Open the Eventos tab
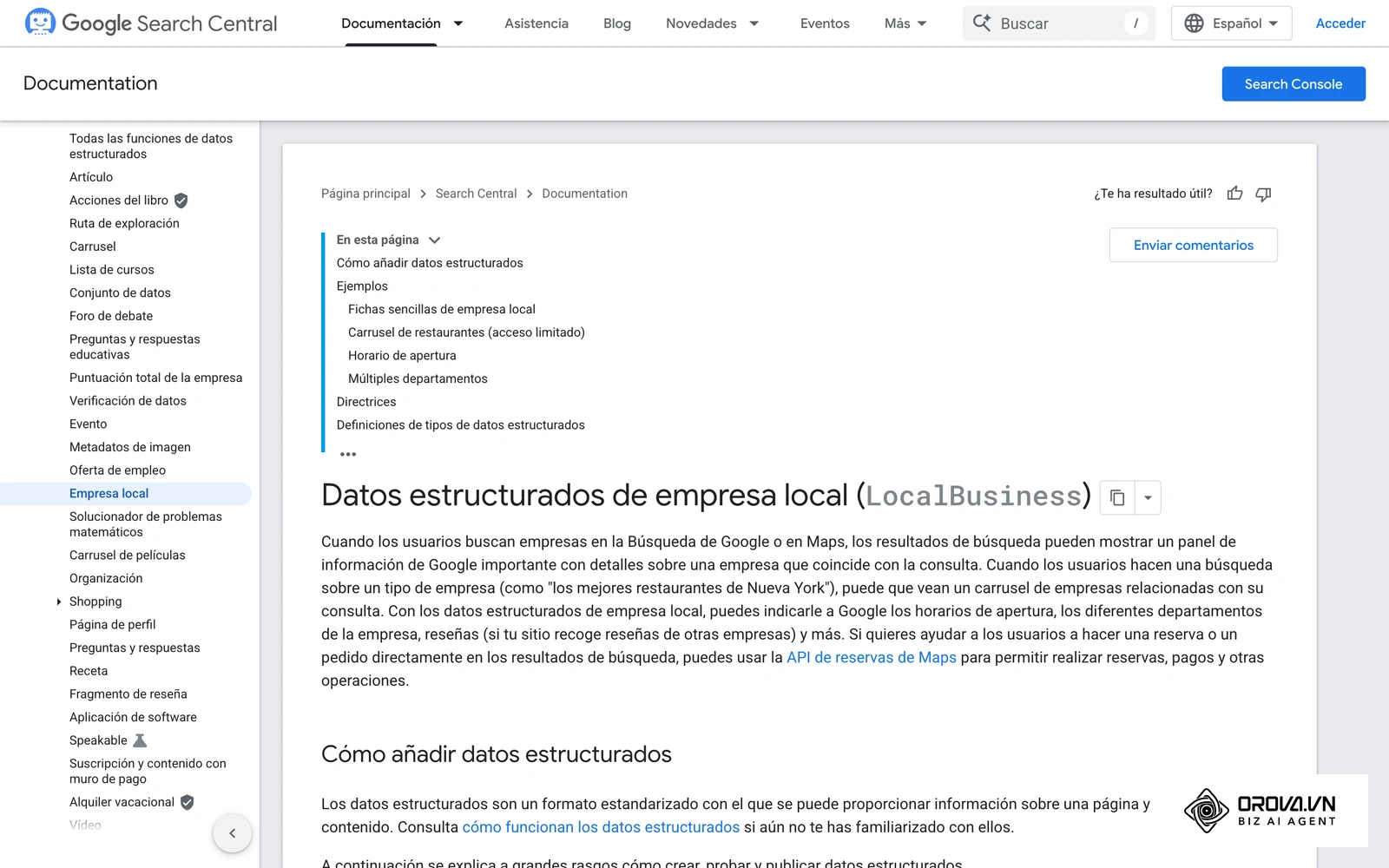Image resolution: width=1389 pixels, height=868 pixels. 825,23
